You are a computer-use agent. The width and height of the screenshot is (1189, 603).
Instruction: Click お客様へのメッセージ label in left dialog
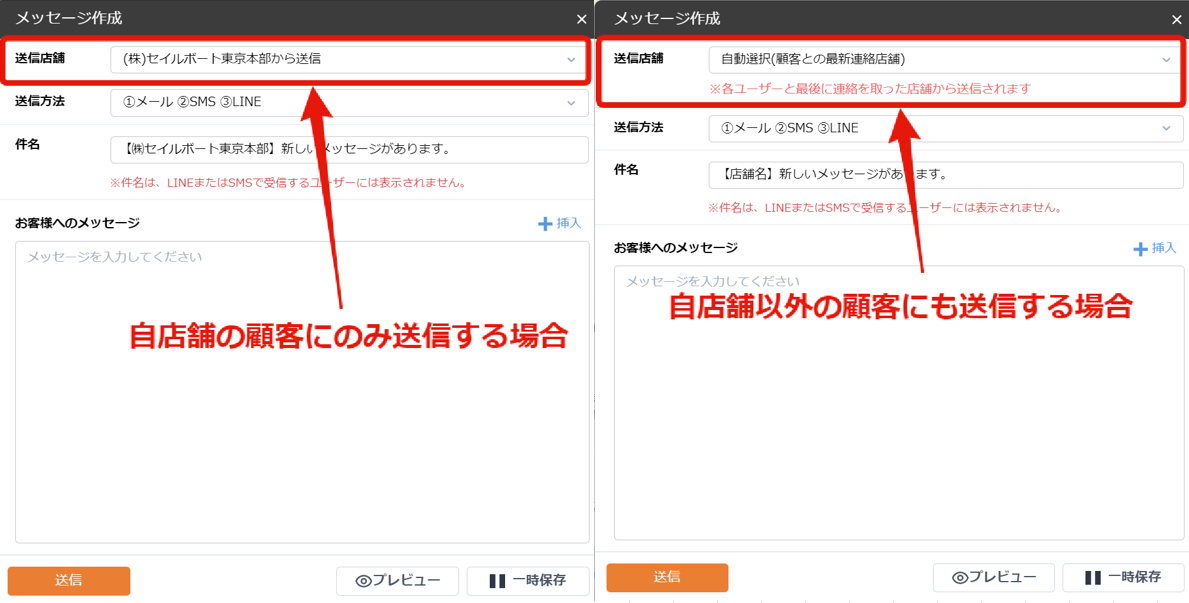point(77,223)
